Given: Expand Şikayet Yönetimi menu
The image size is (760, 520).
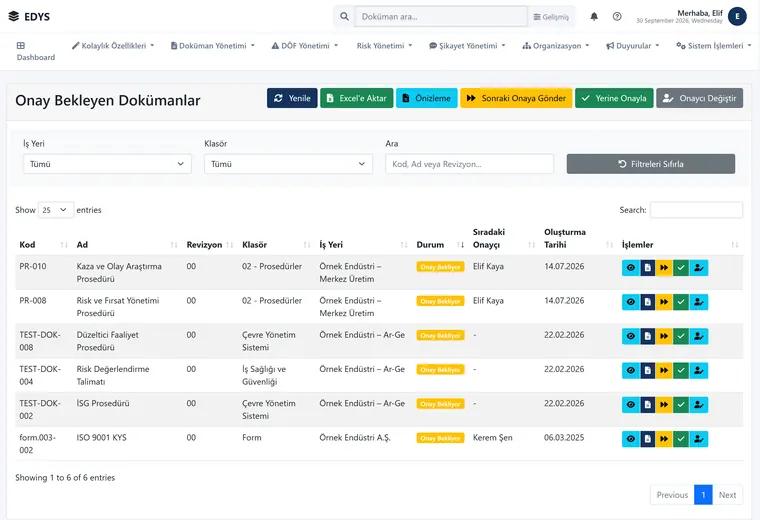Looking at the screenshot, I should click(x=467, y=46).
